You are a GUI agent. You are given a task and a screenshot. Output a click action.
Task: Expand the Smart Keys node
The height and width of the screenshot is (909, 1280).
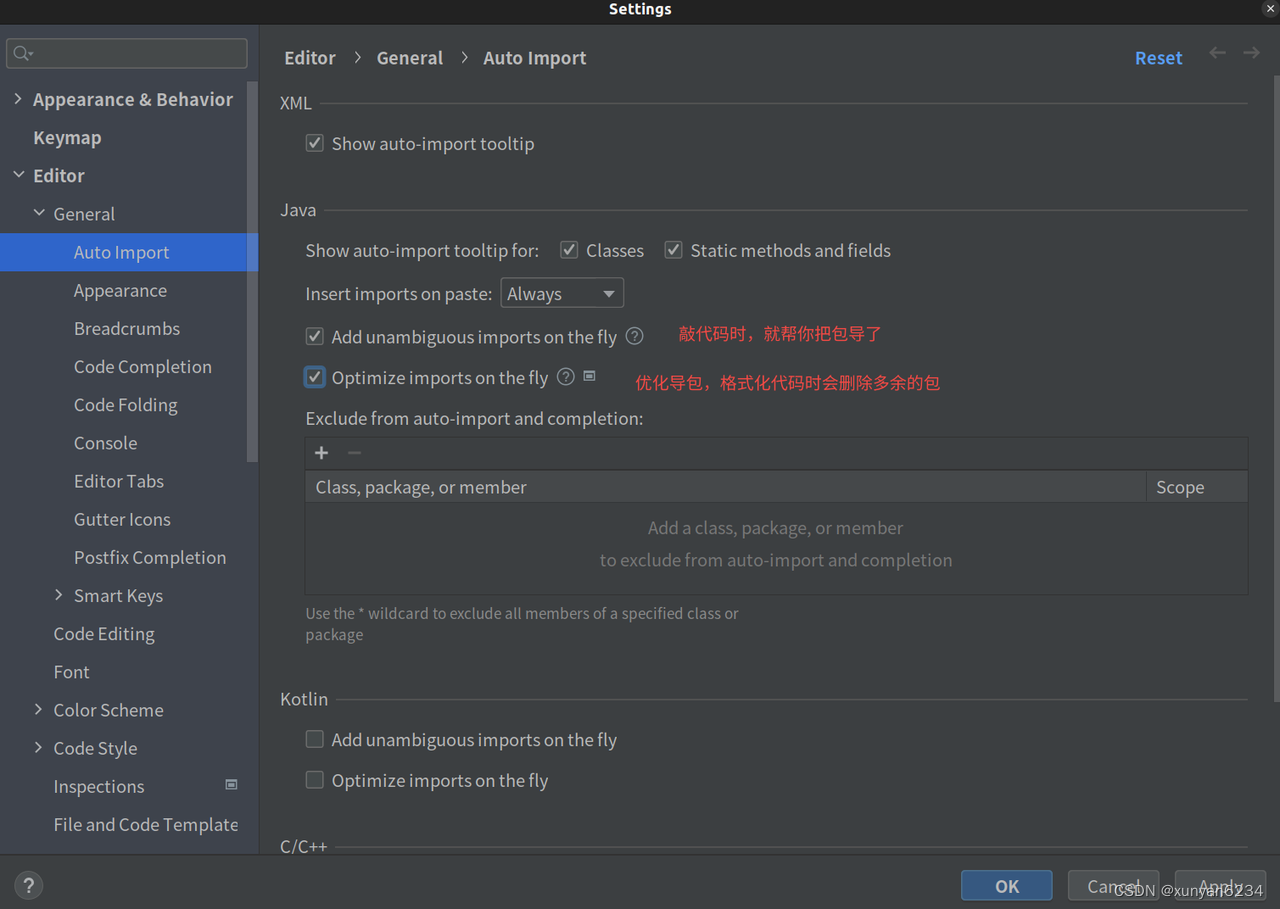59,595
